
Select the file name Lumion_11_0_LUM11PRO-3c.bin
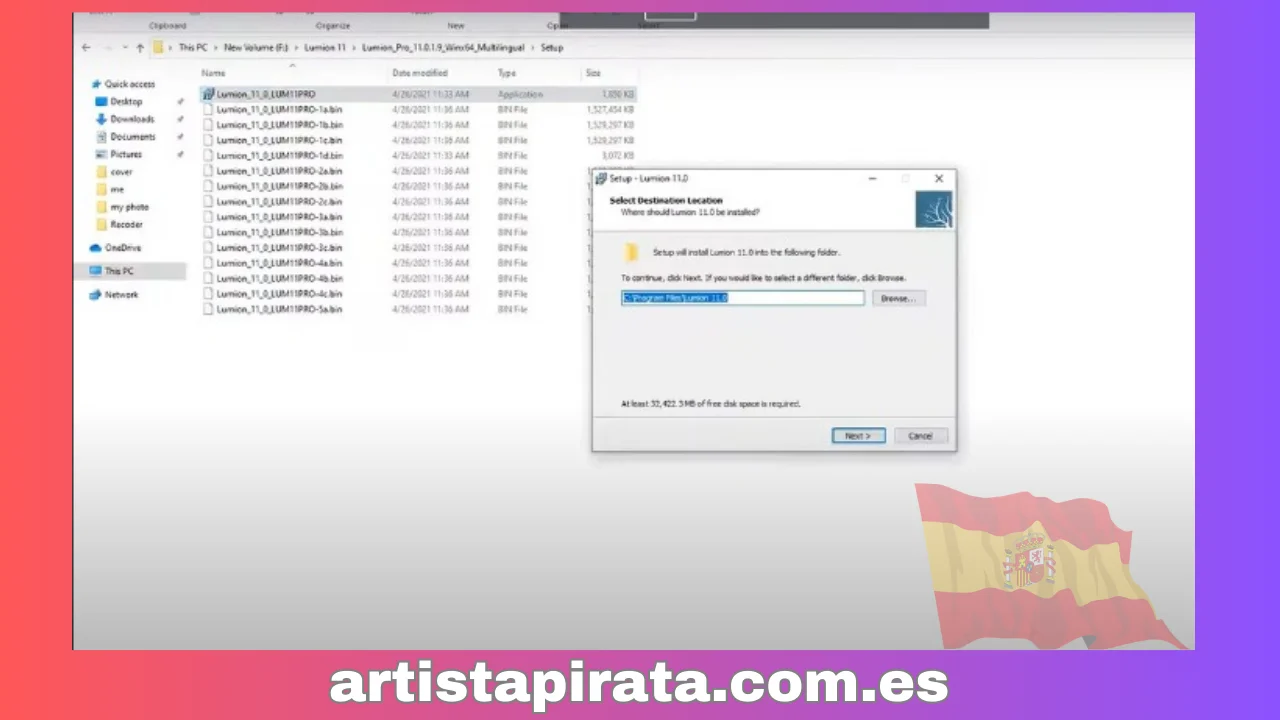point(279,248)
